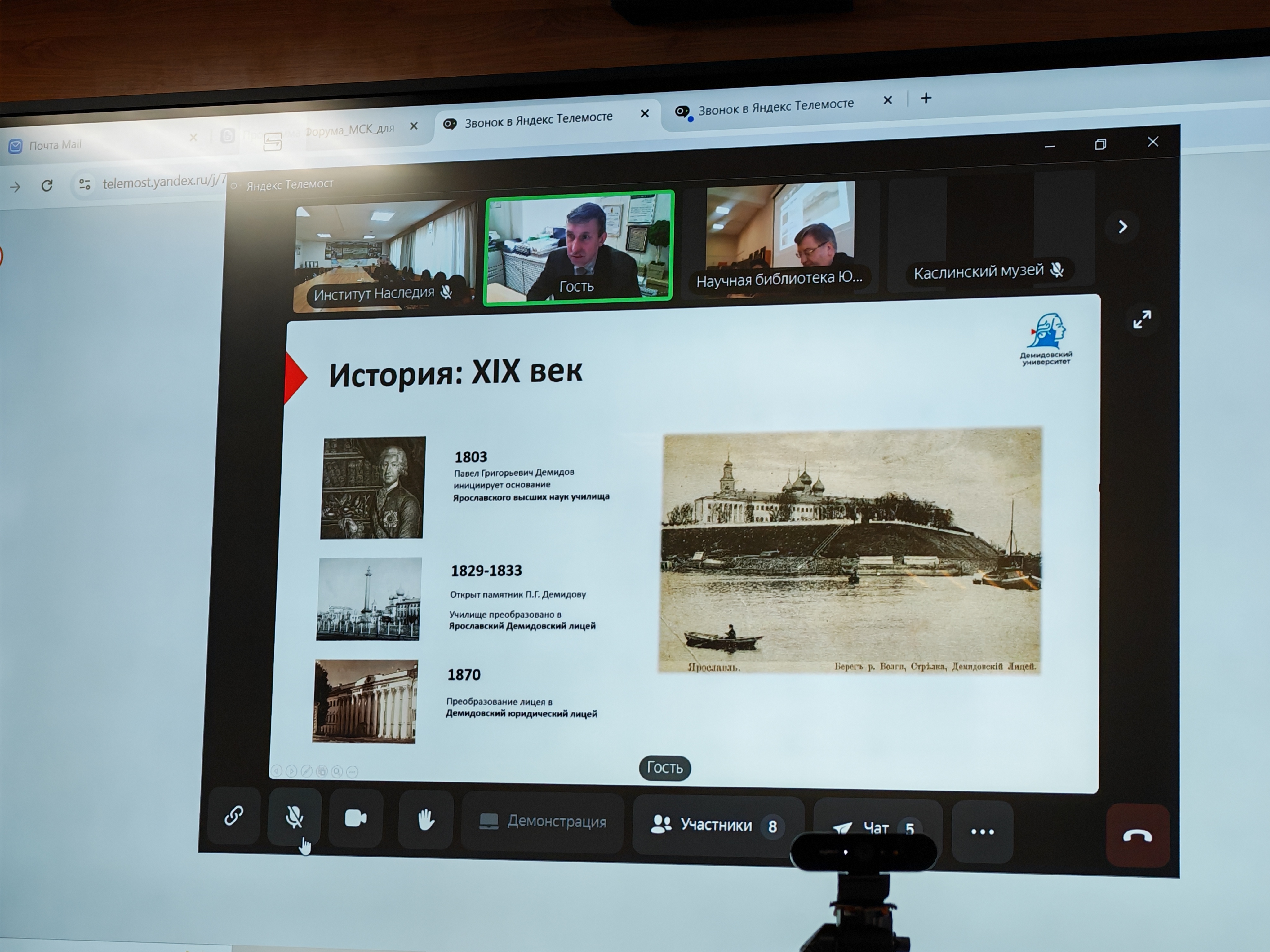1270x952 pixels.
Task: Raise hand in the call
Action: coord(425,820)
